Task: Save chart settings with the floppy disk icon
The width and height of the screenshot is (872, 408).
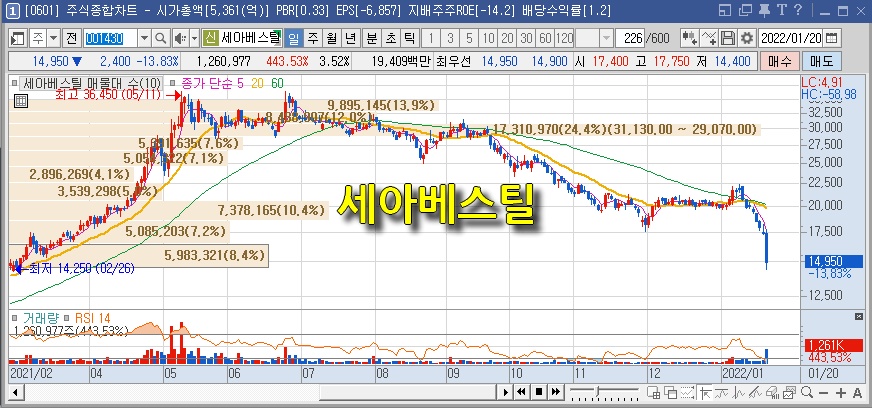Action: [727, 38]
